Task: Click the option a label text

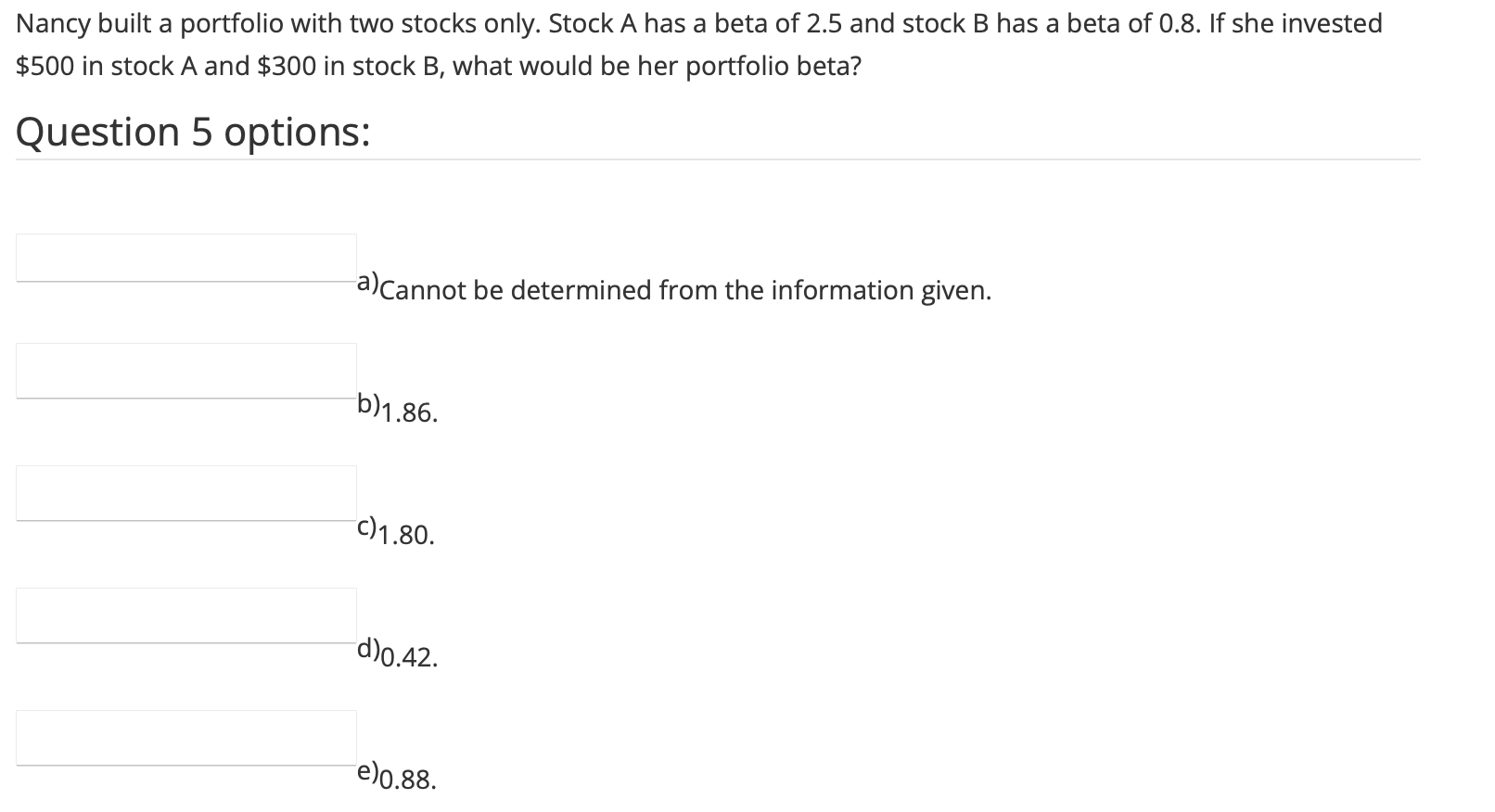Action: coord(367,284)
